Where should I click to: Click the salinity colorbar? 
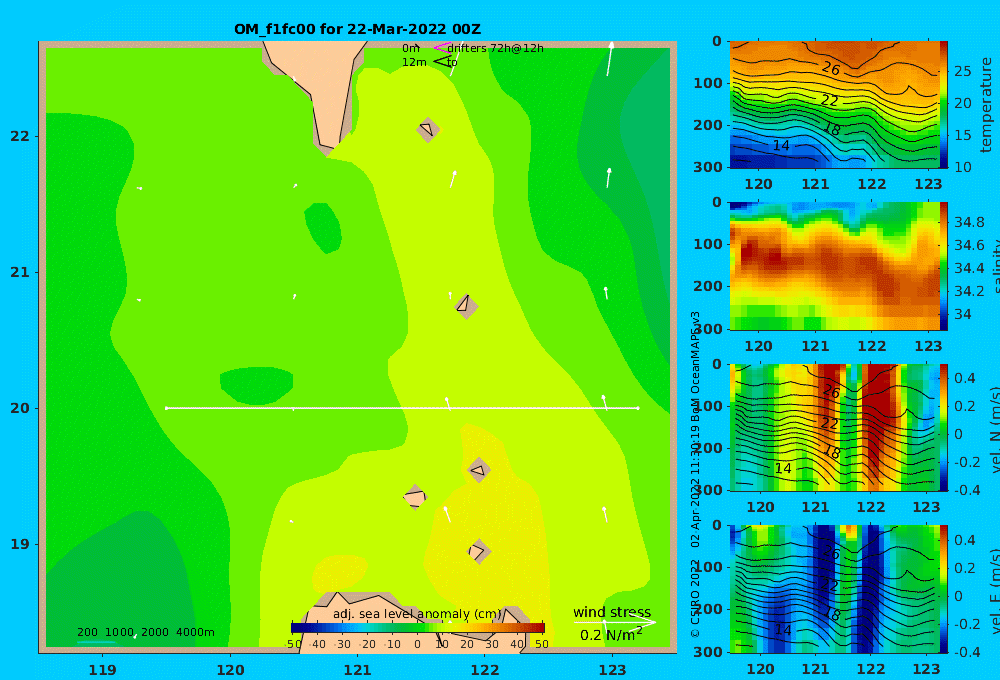click(944, 266)
